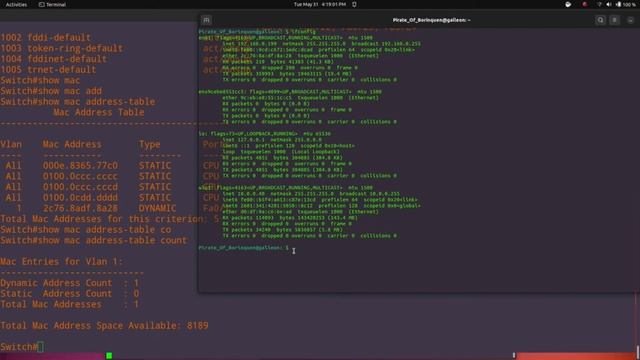Click 'Total Mac Addresses for this criterion' line
This screenshot has height=360, width=640.
(x=110, y=219)
